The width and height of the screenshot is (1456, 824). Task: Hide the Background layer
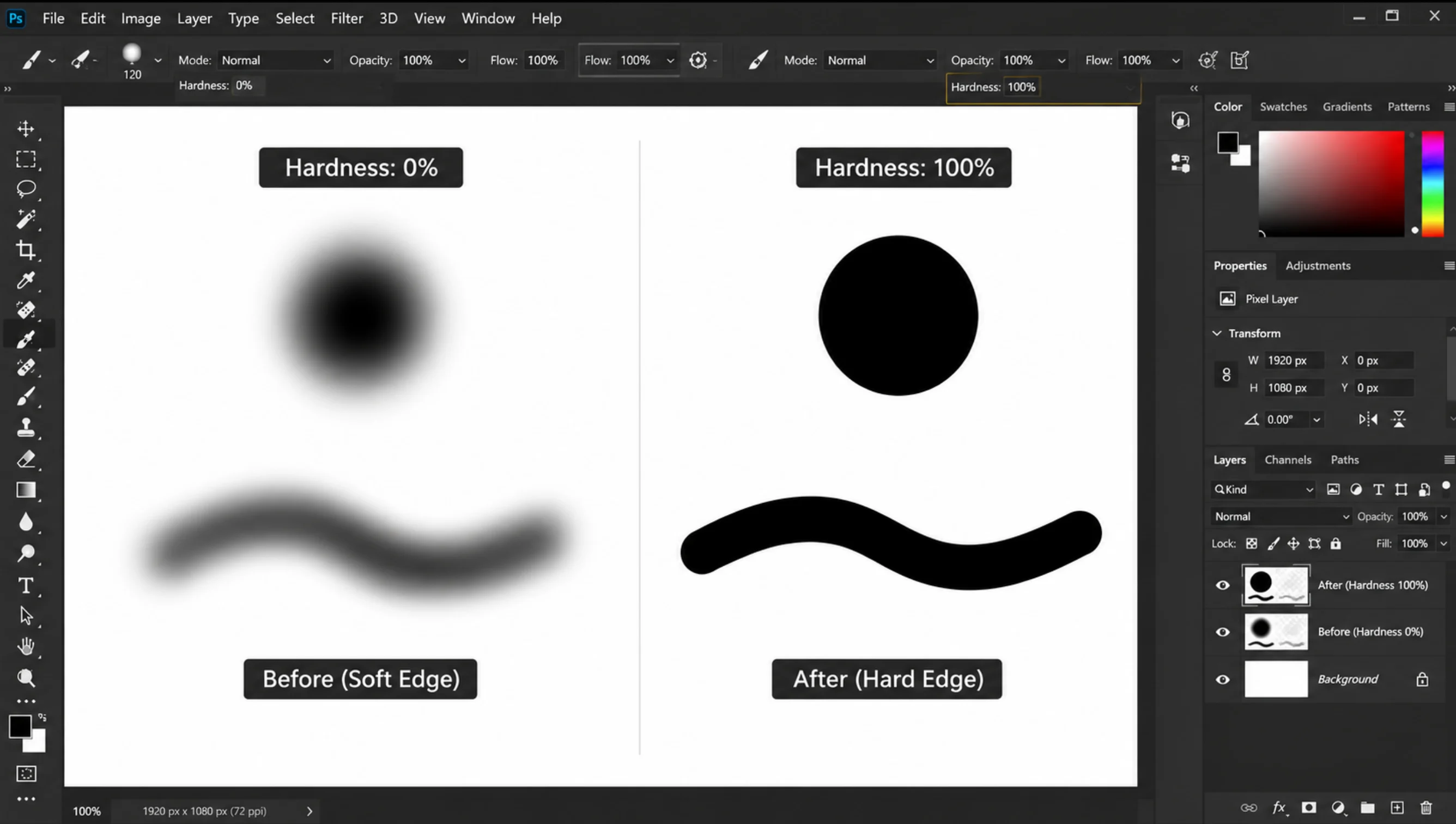(1223, 679)
